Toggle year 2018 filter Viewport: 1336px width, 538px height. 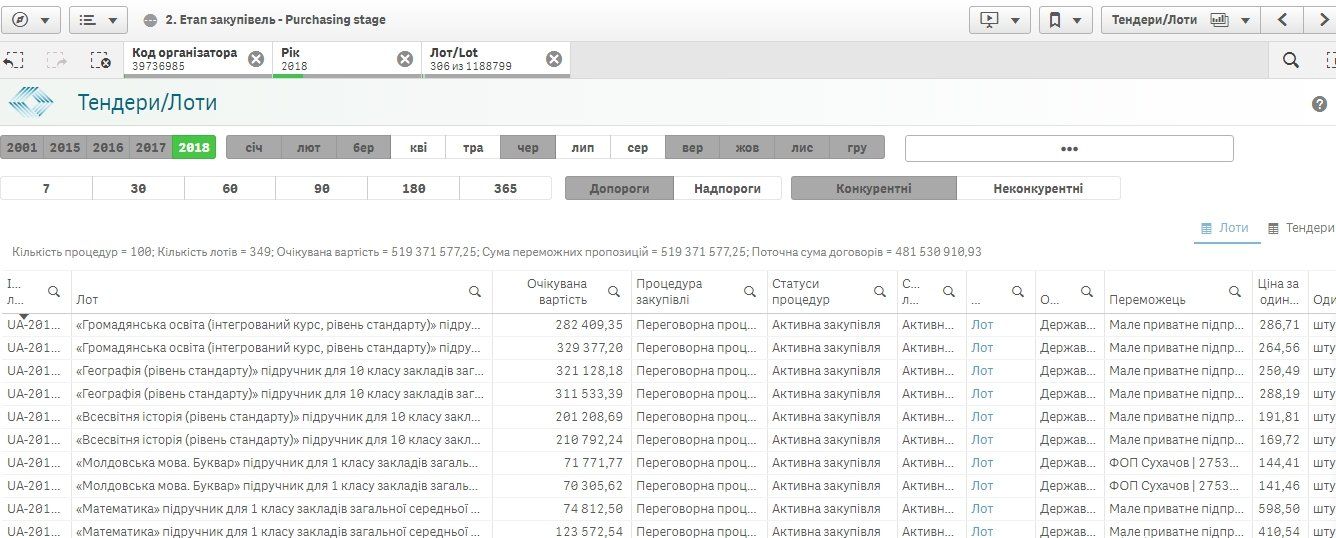click(194, 147)
